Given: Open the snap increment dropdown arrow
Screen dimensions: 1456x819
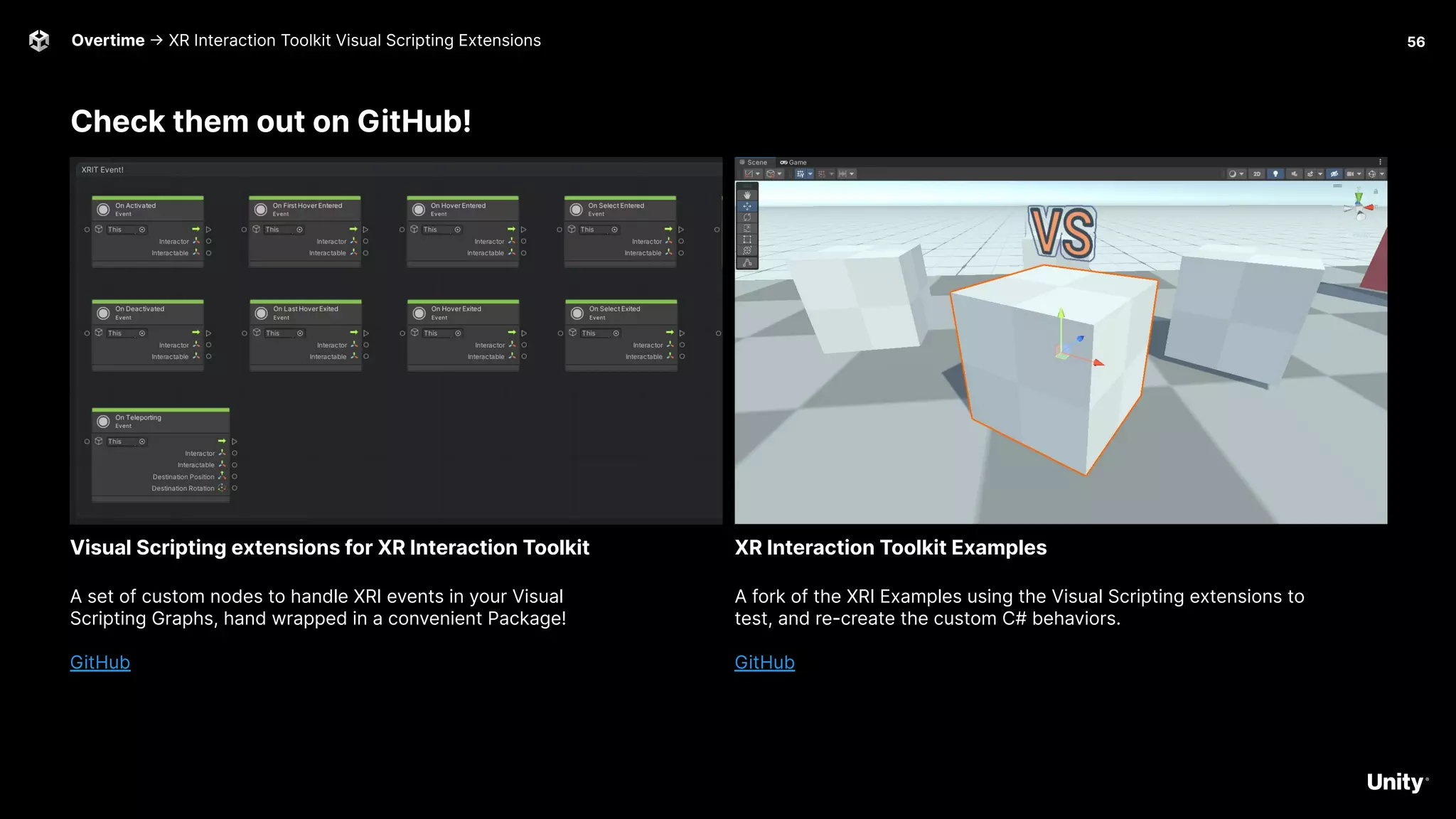Looking at the screenshot, I should coord(852,173).
